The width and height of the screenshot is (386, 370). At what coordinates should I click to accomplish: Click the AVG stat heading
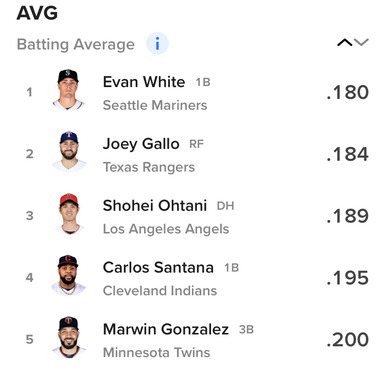[x=37, y=13]
